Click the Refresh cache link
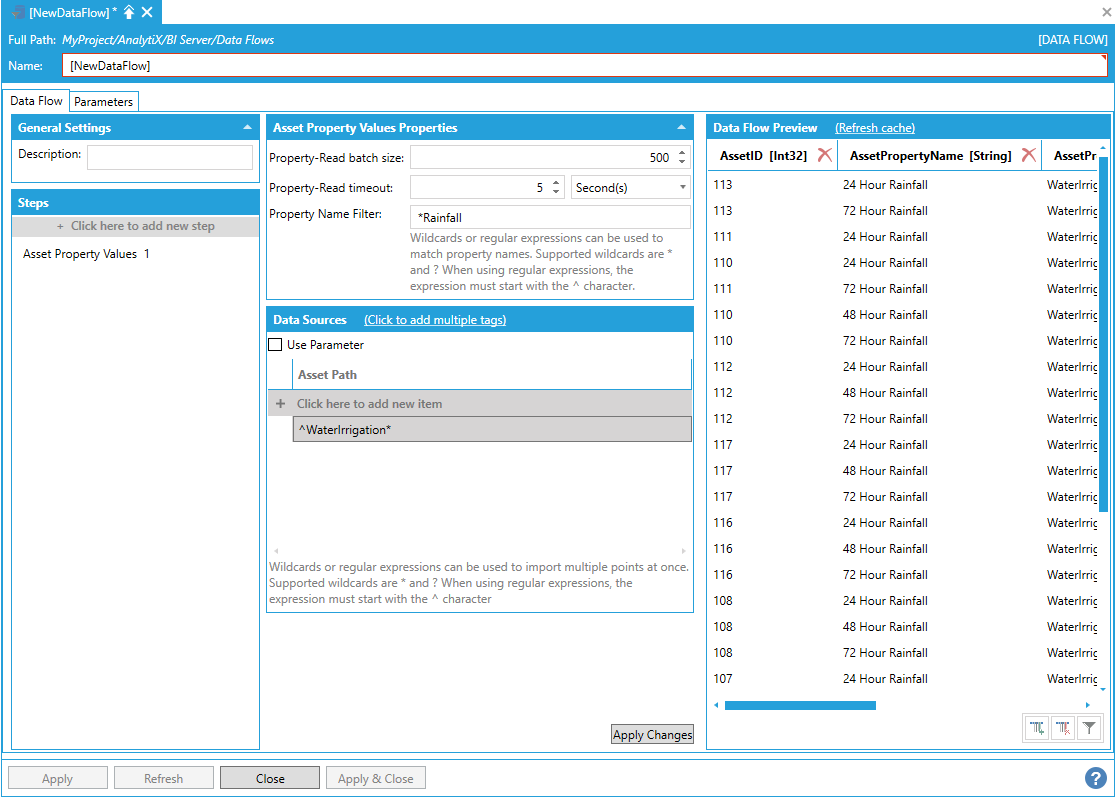1116x798 pixels. point(874,128)
